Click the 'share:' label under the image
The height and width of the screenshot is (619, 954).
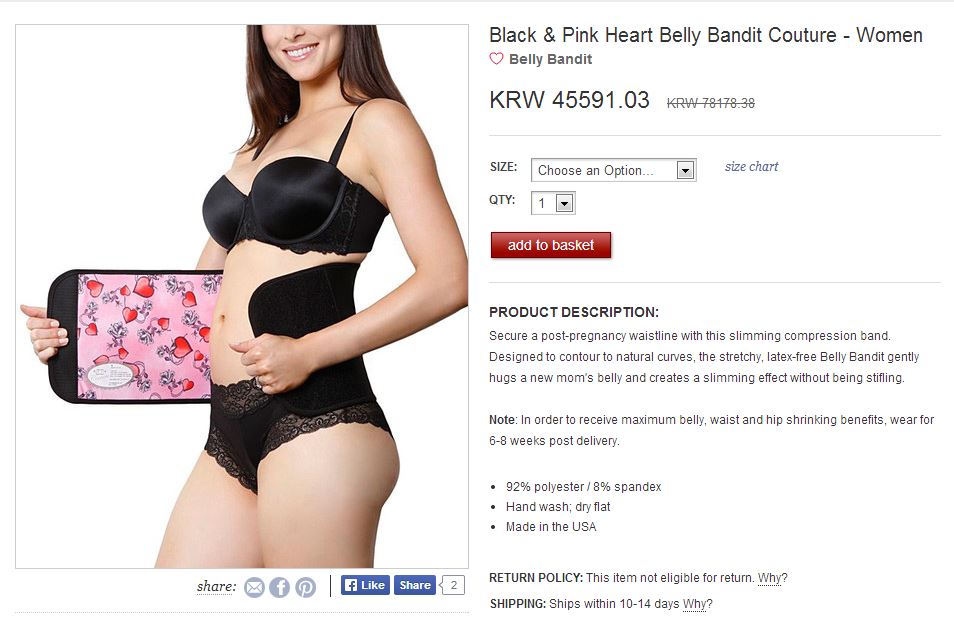tap(217, 586)
